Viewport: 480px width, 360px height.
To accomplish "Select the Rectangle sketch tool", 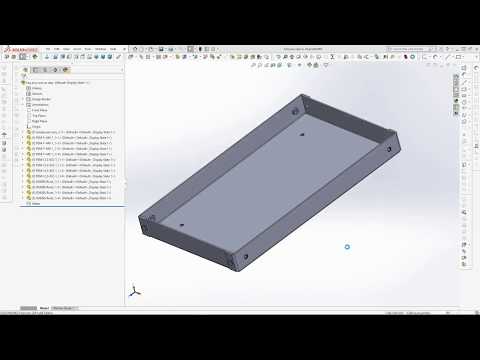I will (x=458, y=57).
